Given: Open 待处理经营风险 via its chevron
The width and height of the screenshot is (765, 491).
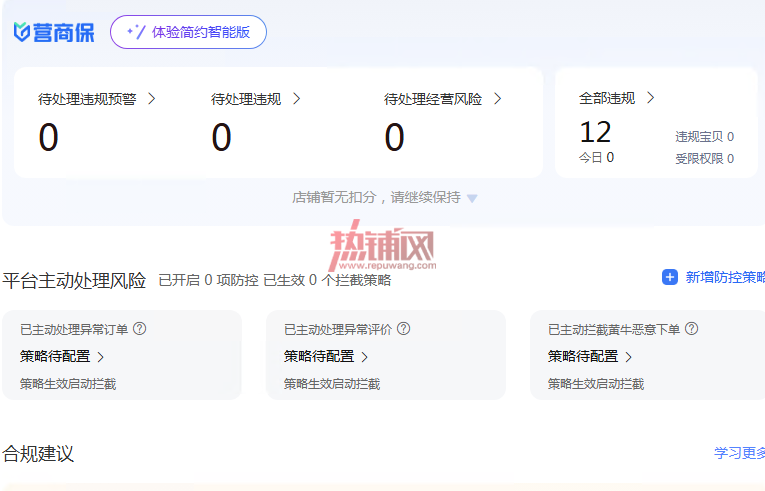Looking at the screenshot, I should click(x=498, y=99).
